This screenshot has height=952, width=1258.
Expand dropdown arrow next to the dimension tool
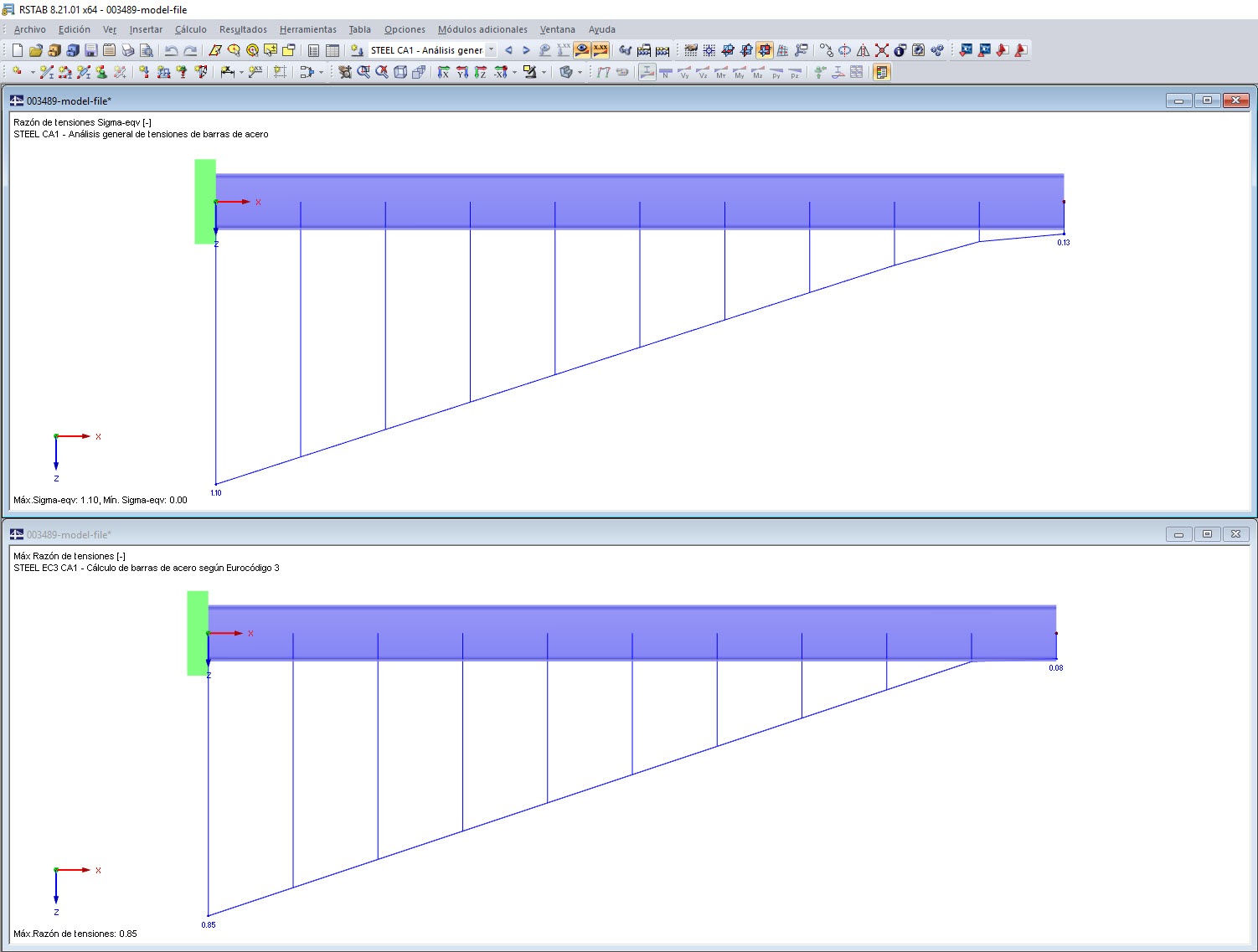[241, 72]
